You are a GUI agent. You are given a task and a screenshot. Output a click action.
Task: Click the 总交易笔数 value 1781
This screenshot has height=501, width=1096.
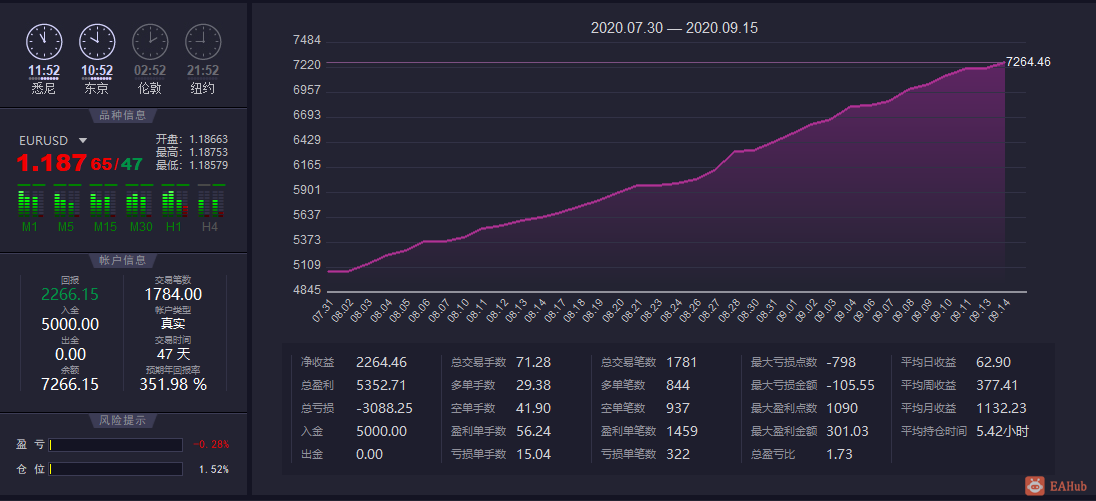pyautogui.click(x=682, y=362)
